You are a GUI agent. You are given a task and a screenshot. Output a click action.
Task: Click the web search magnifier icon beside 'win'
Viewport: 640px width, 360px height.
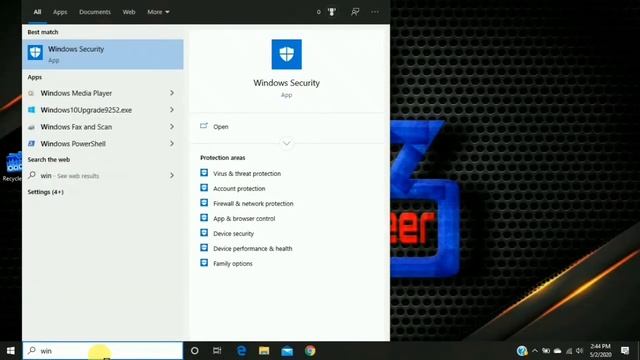point(32,175)
